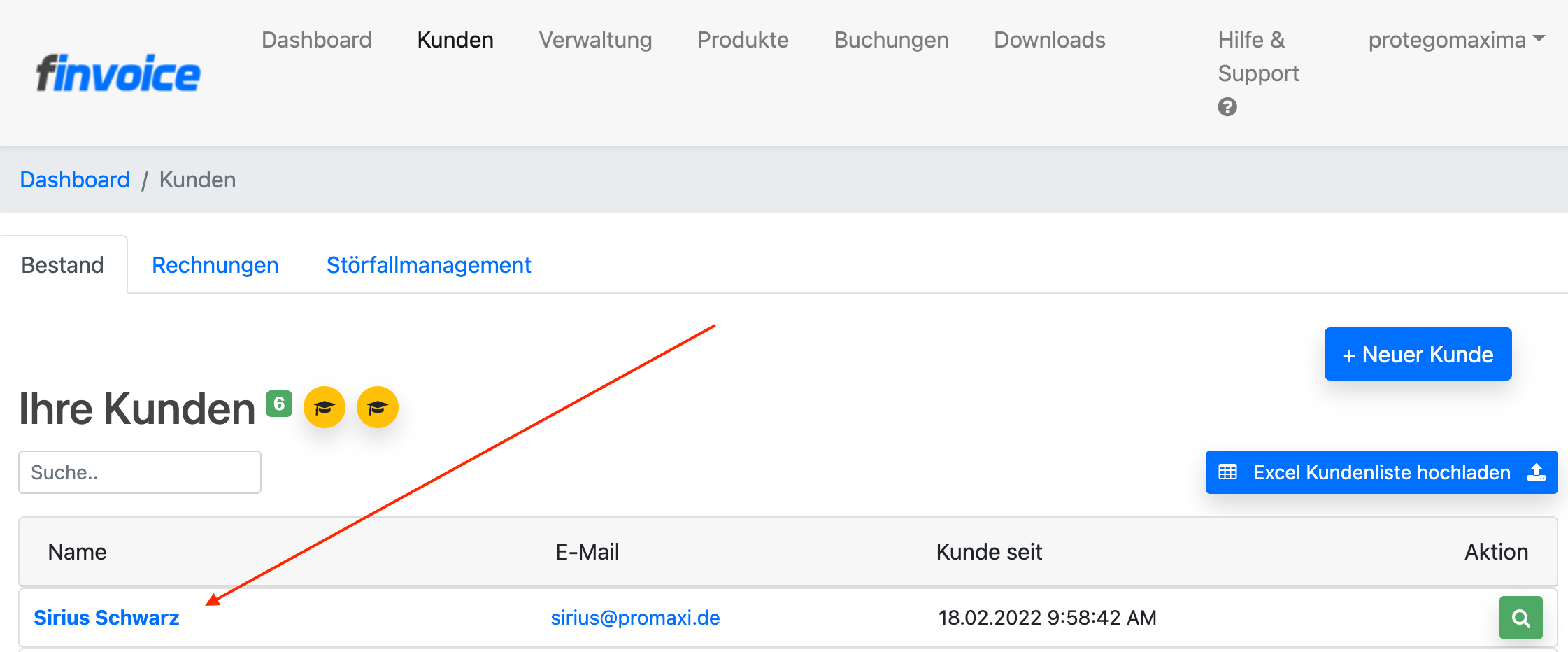The height and width of the screenshot is (652, 1568).
Task: Click the green badge showing 6 customers
Action: click(x=278, y=404)
